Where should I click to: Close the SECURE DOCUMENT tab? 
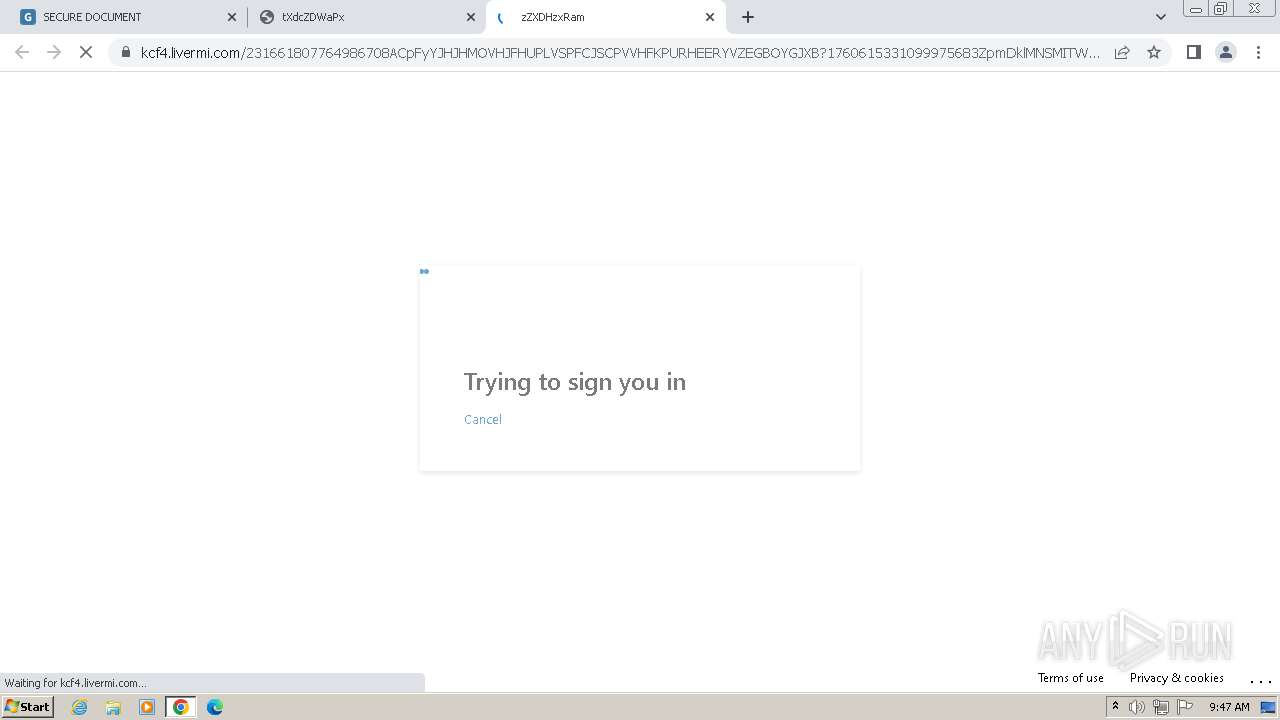pyautogui.click(x=232, y=17)
